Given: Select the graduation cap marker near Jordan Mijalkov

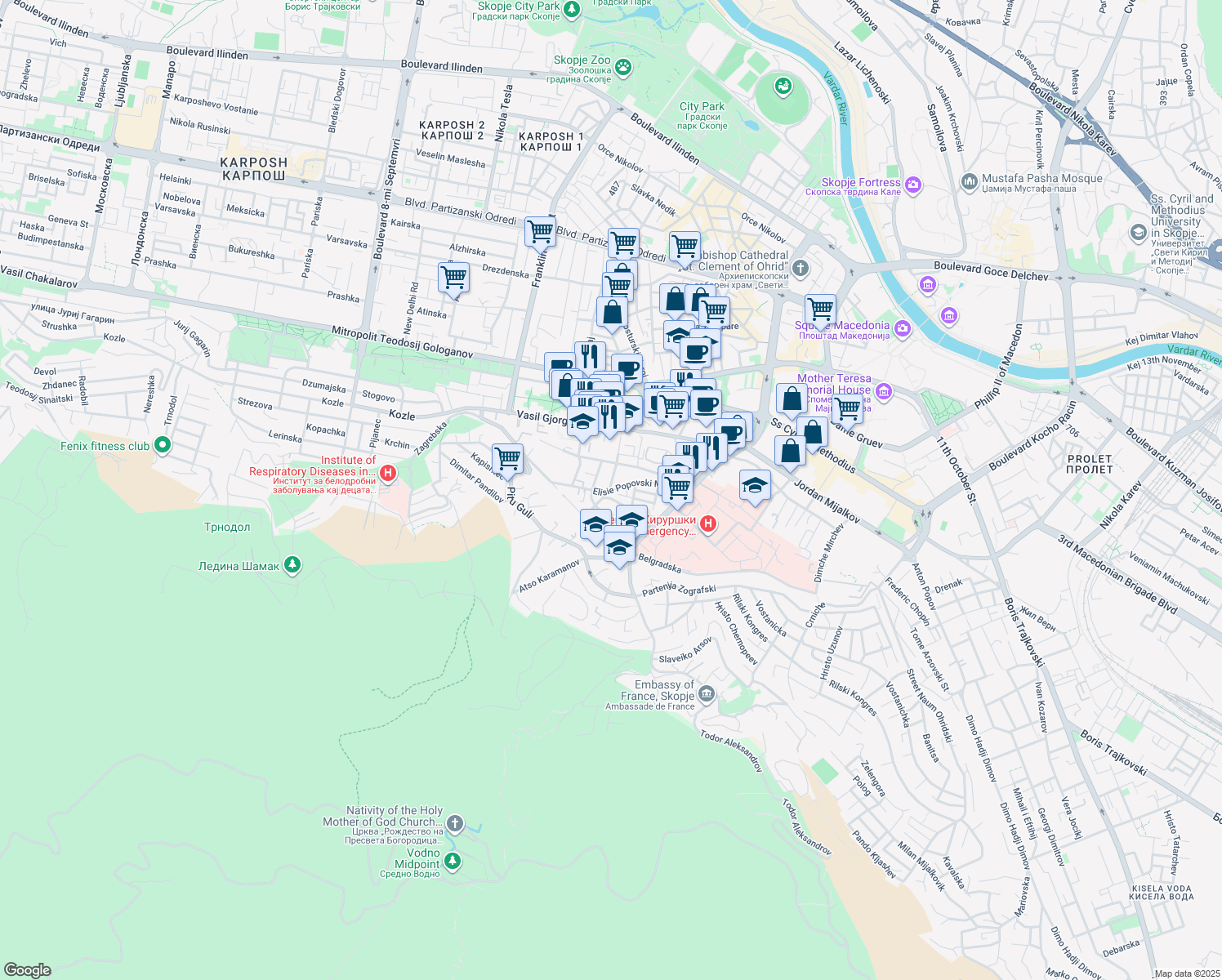Looking at the screenshot, I should (755, 485).
